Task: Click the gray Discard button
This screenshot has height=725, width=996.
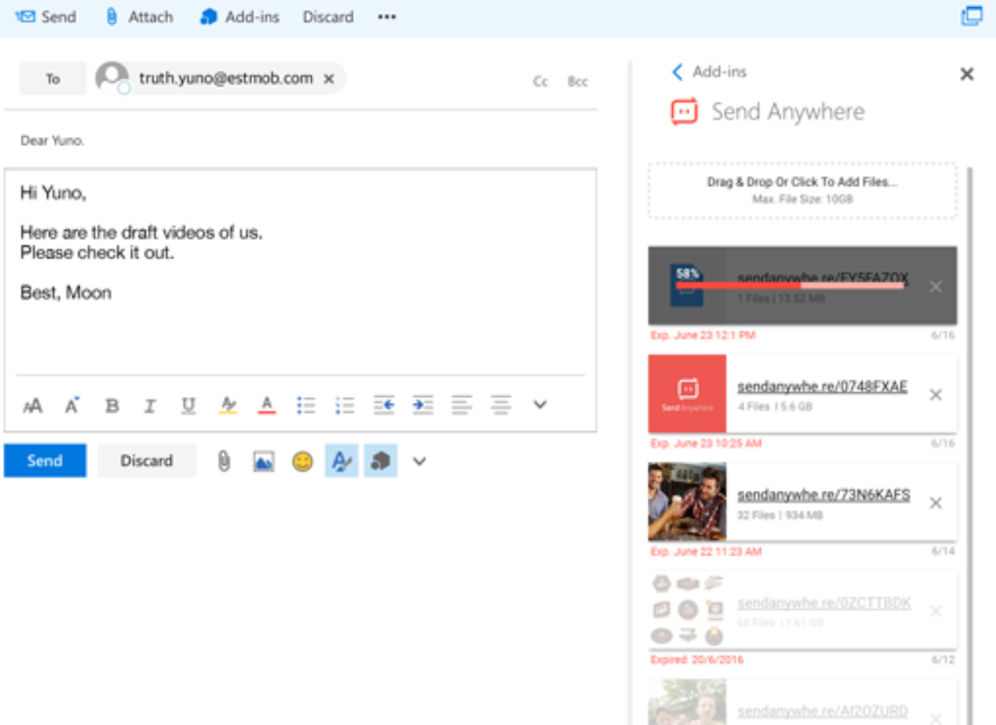Action: (x=147, y=461)
